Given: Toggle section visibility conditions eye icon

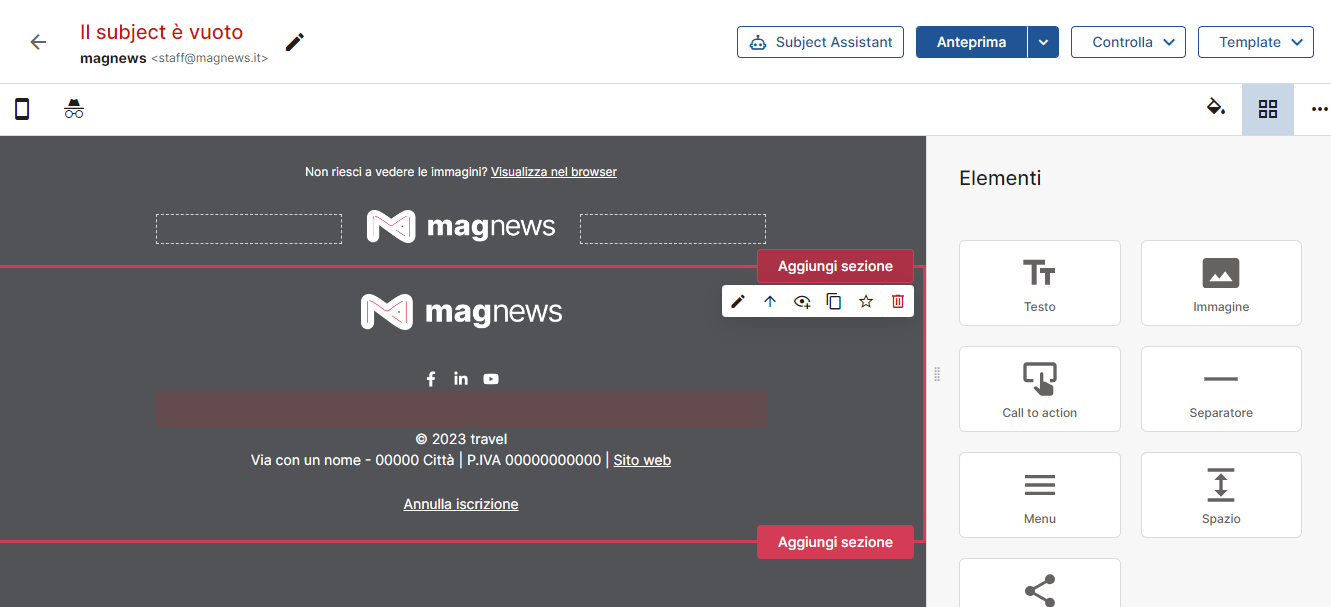Looking at the screenshot, I should 802,301.
